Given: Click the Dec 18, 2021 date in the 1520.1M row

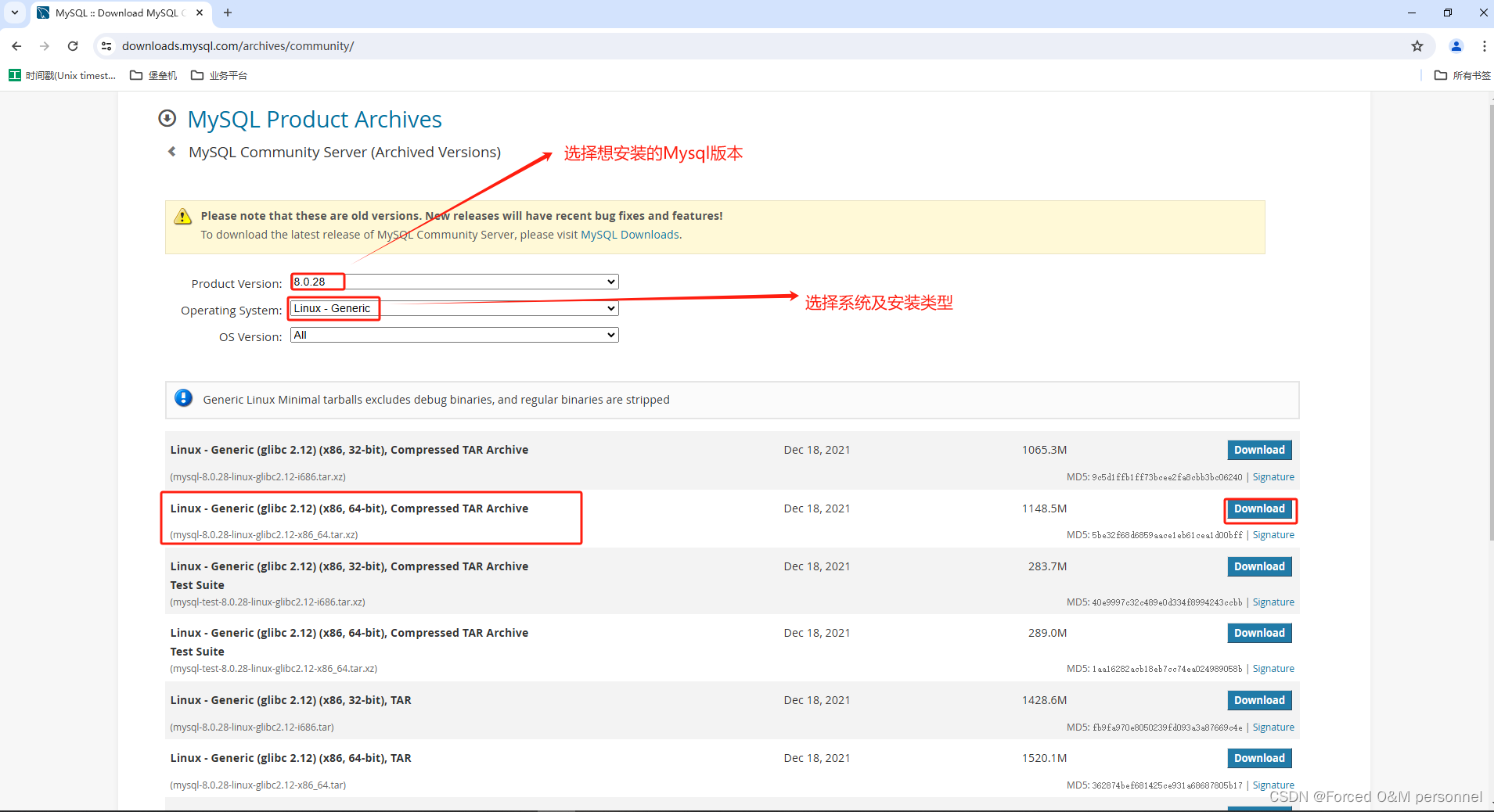Looking at the screenshot, I should point(817,758).
